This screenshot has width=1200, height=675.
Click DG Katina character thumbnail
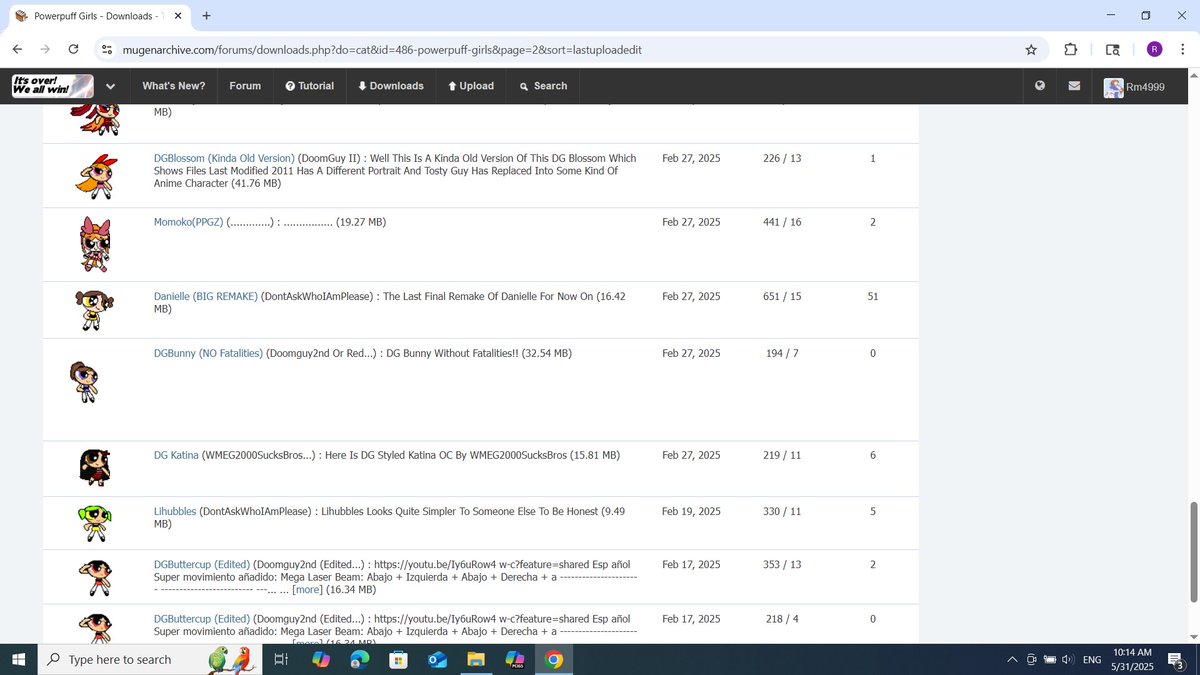click(95, 467)
